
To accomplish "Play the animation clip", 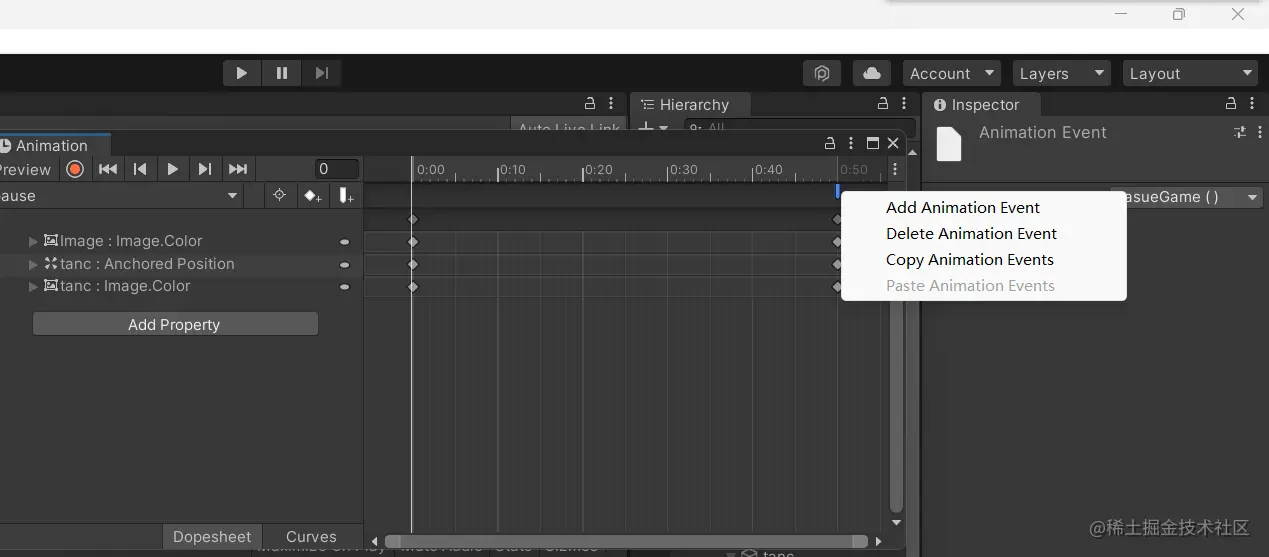I will click(x=172, y=169).
